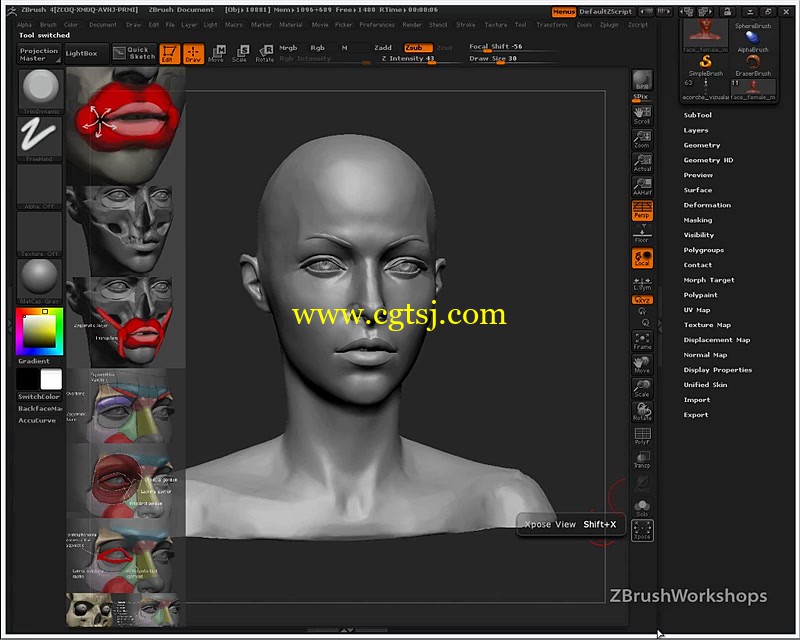Expand the Geometry section
Image resolution: width=800 pixels, height=640 pixels.
(702, 145)
